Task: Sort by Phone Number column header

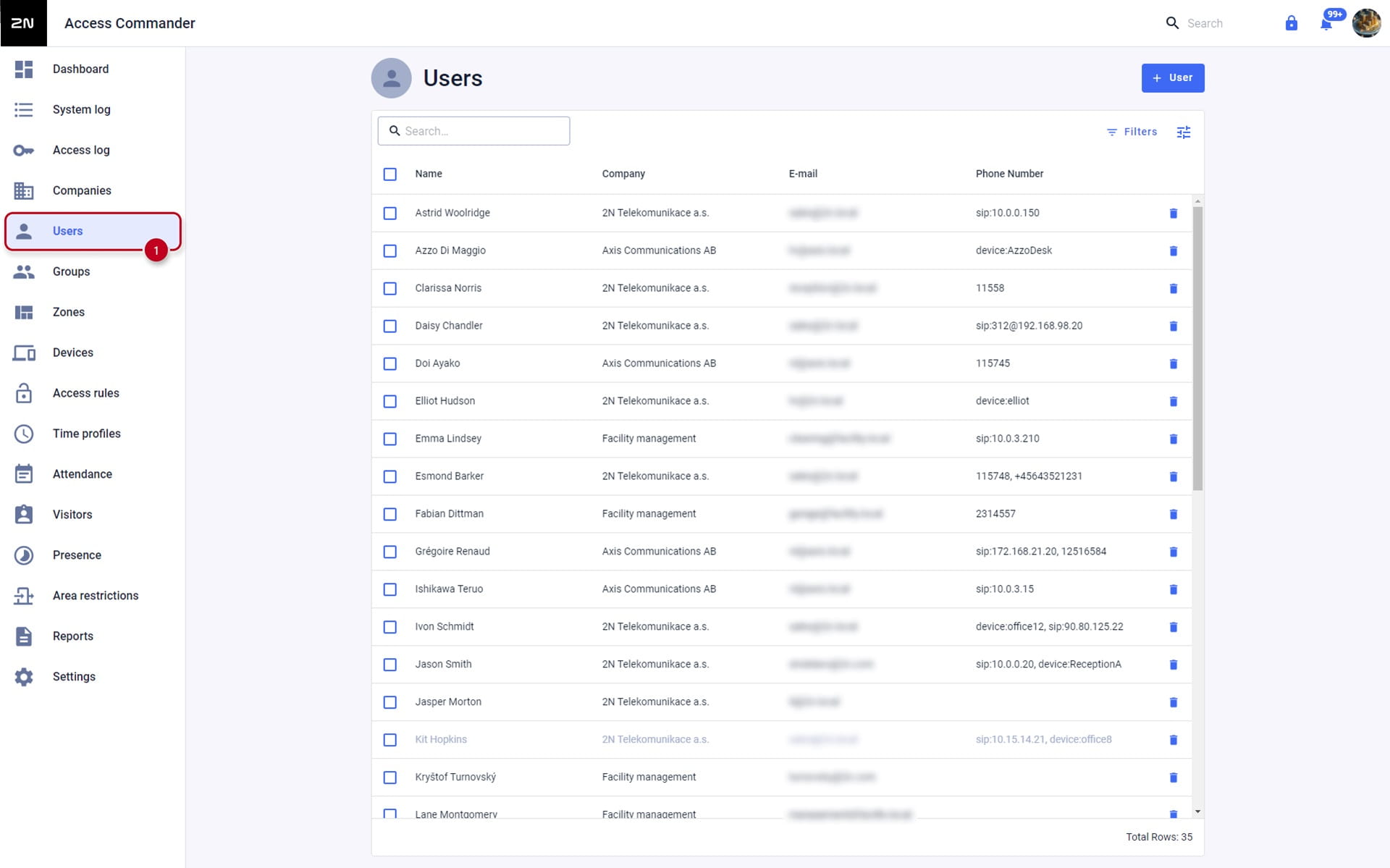Action: coord(1009,174)
